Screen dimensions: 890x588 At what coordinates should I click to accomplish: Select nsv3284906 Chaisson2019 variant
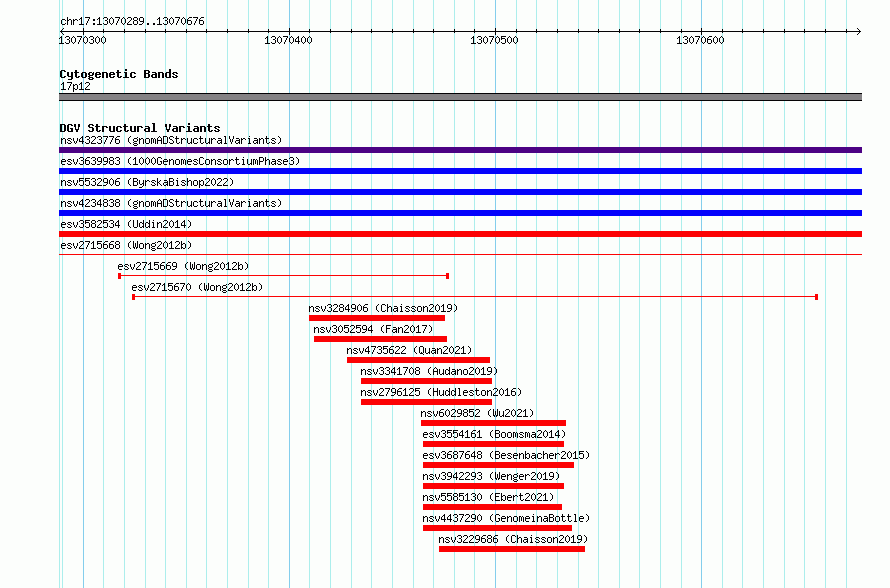coord(383,308)
